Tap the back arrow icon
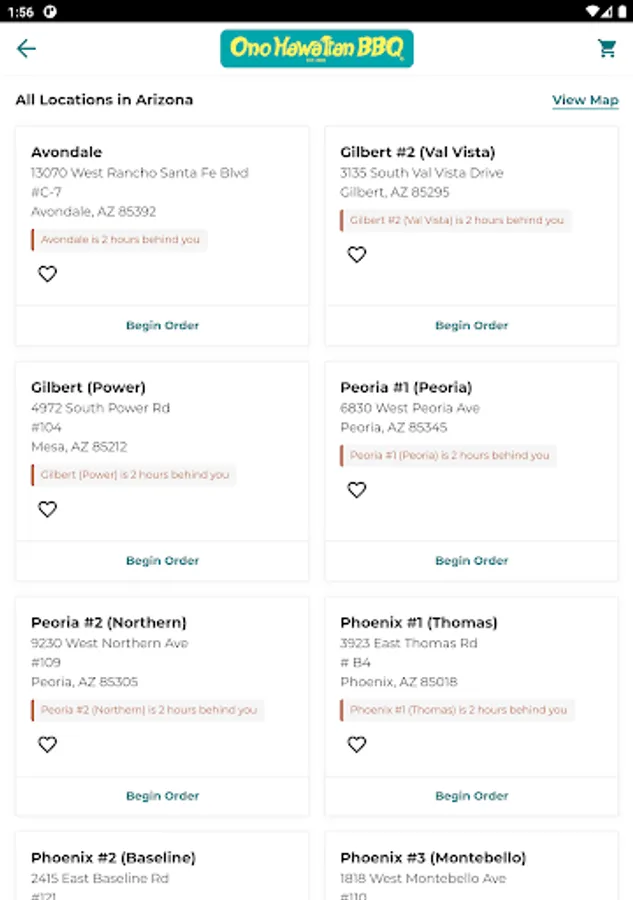 coord(26,49)
